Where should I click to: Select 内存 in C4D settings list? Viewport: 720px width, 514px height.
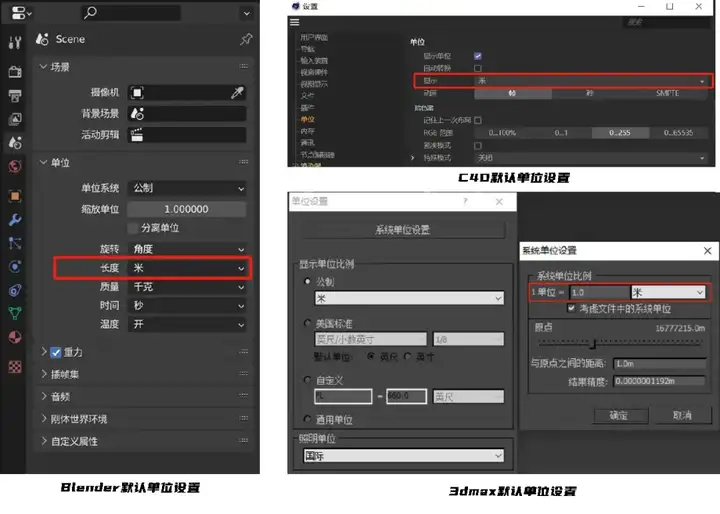pyautogui.click(x=308, y=131)
